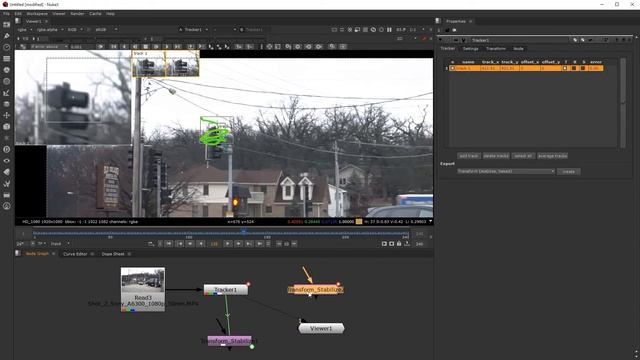Image resolution: width=640 pixels, height=360 pixels.
Task: Open the 'if error above' dropdown
Action: (49, 47)
